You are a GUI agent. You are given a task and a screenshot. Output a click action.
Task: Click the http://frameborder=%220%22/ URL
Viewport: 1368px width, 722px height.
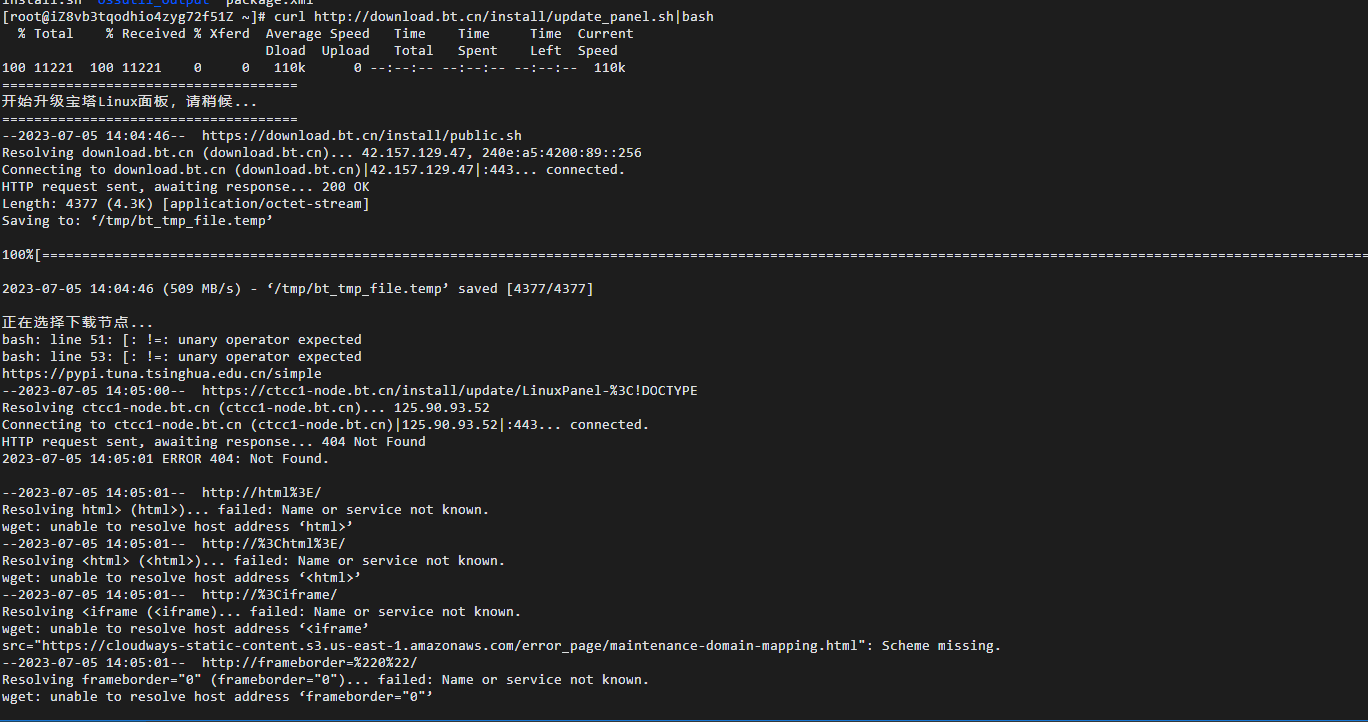click(309, 663)
